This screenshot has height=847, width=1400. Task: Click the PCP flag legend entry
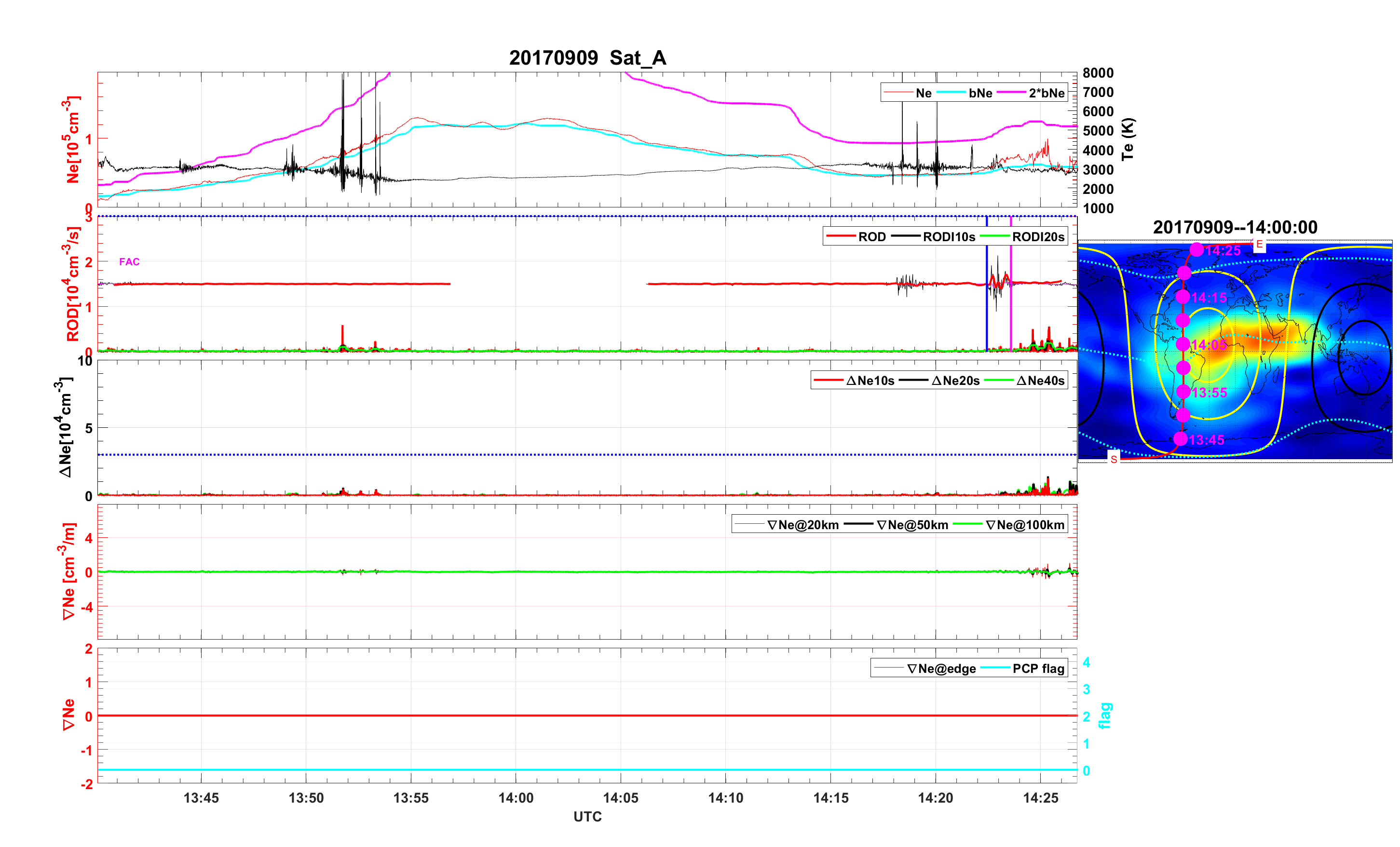pyautogui.click(x=1038, y=669)
